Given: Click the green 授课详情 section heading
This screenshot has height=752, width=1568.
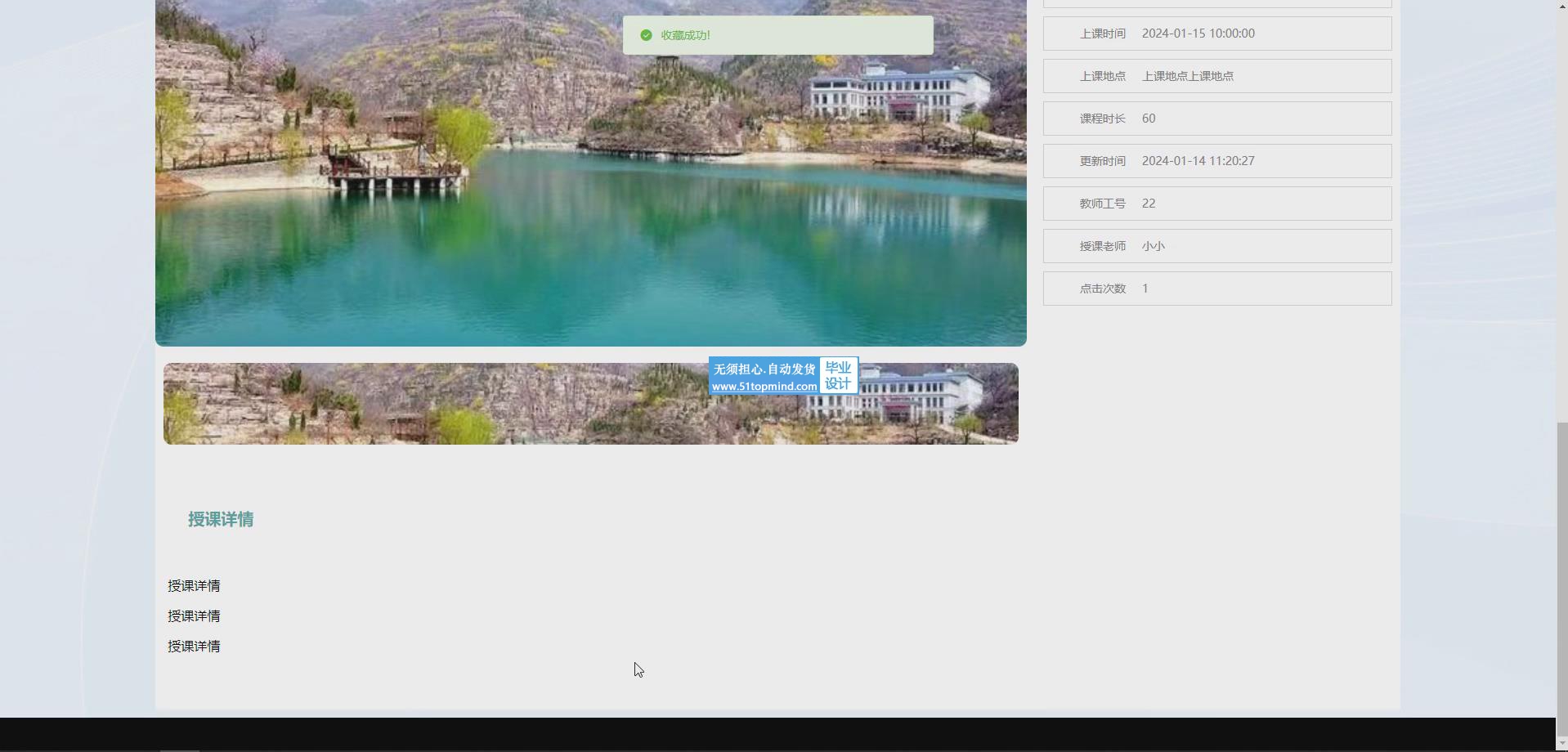Looking at the screenshot, I should 221,520.
